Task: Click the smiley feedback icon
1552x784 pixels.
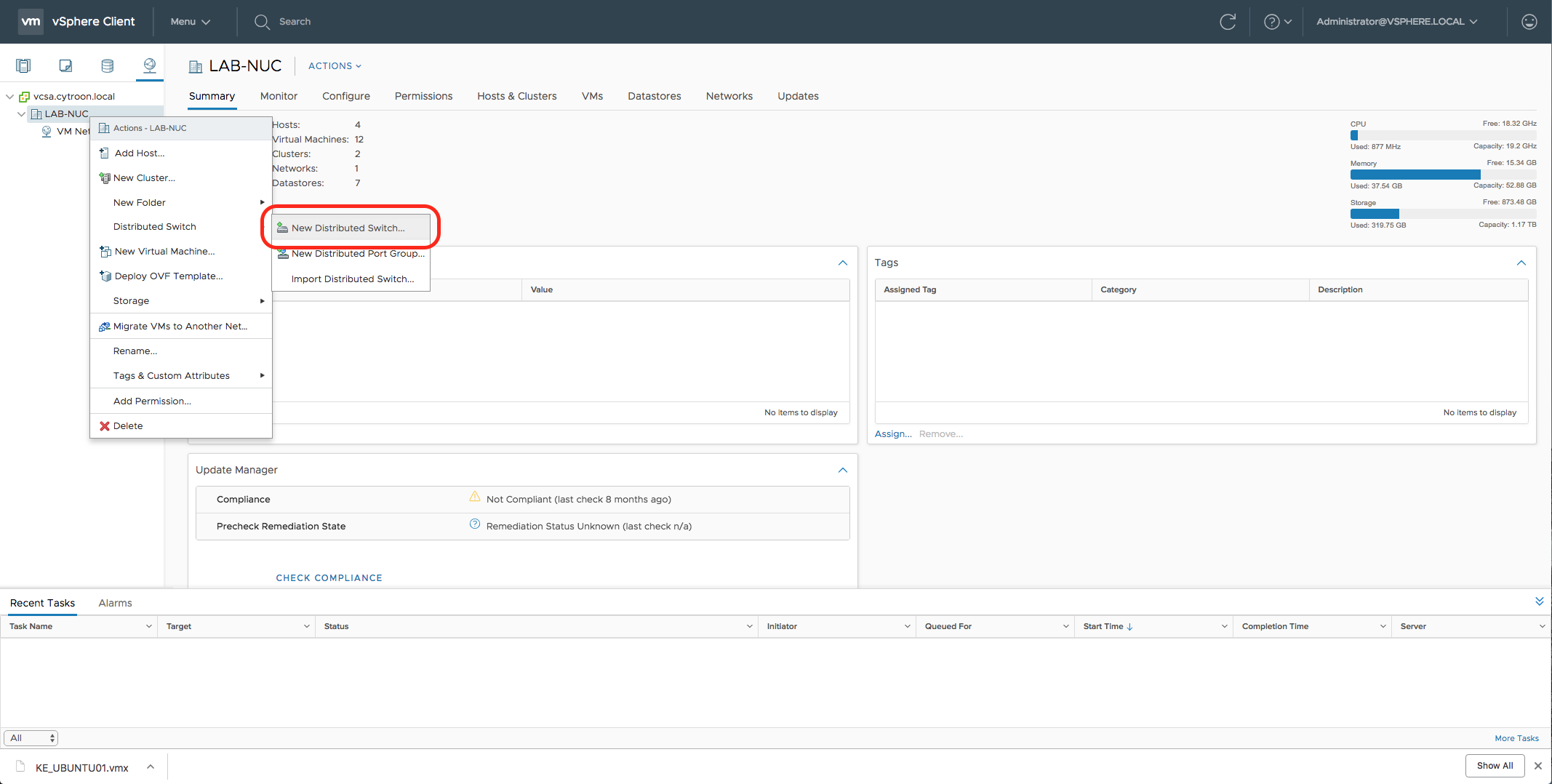Action: click(x=1529, y=22)
